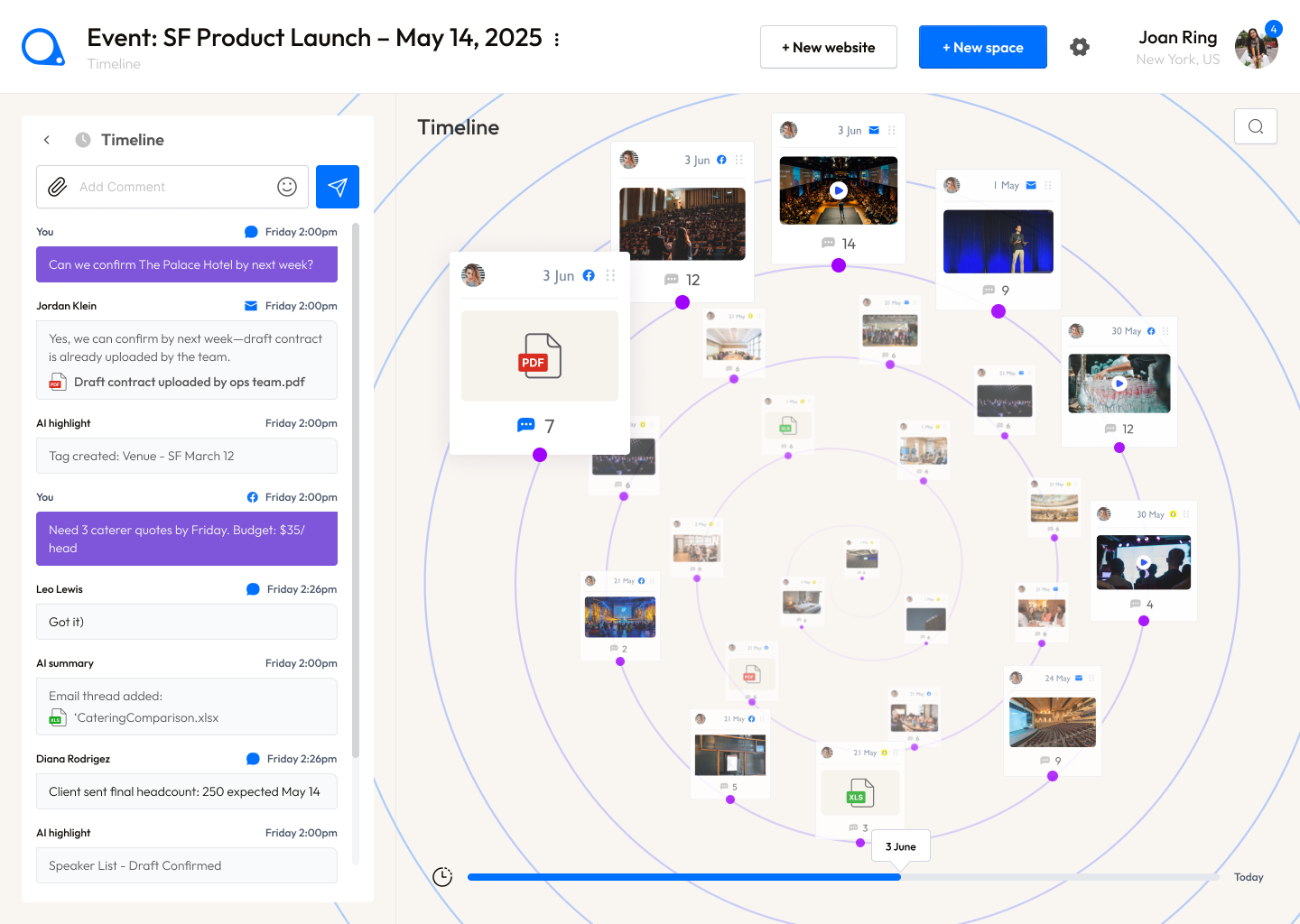Click the timeline progress slider bar
1300x924 pixels.
click(682, 877)
